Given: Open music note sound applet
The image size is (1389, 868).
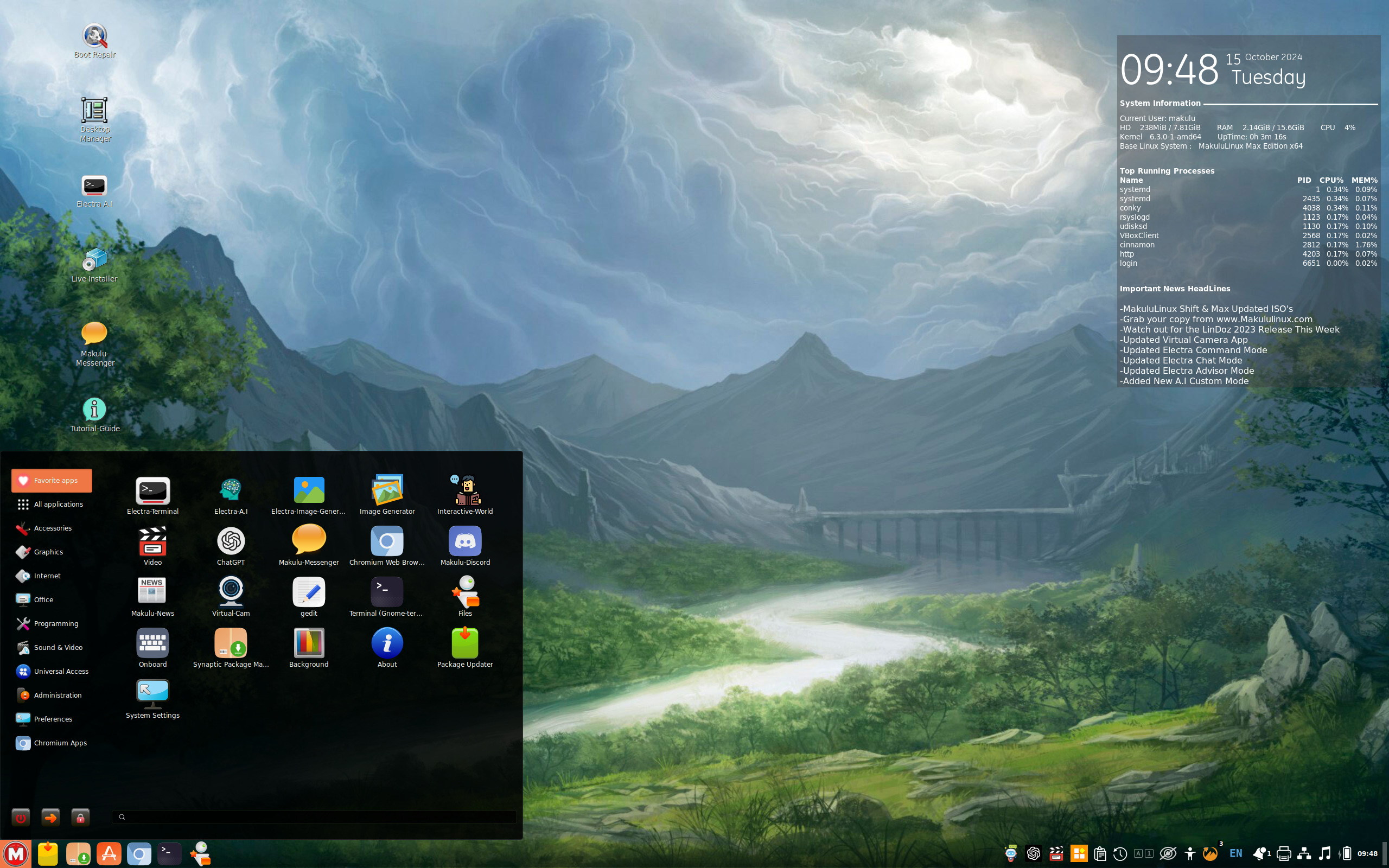Looking at the screenshot, I should pos(1325,854).
